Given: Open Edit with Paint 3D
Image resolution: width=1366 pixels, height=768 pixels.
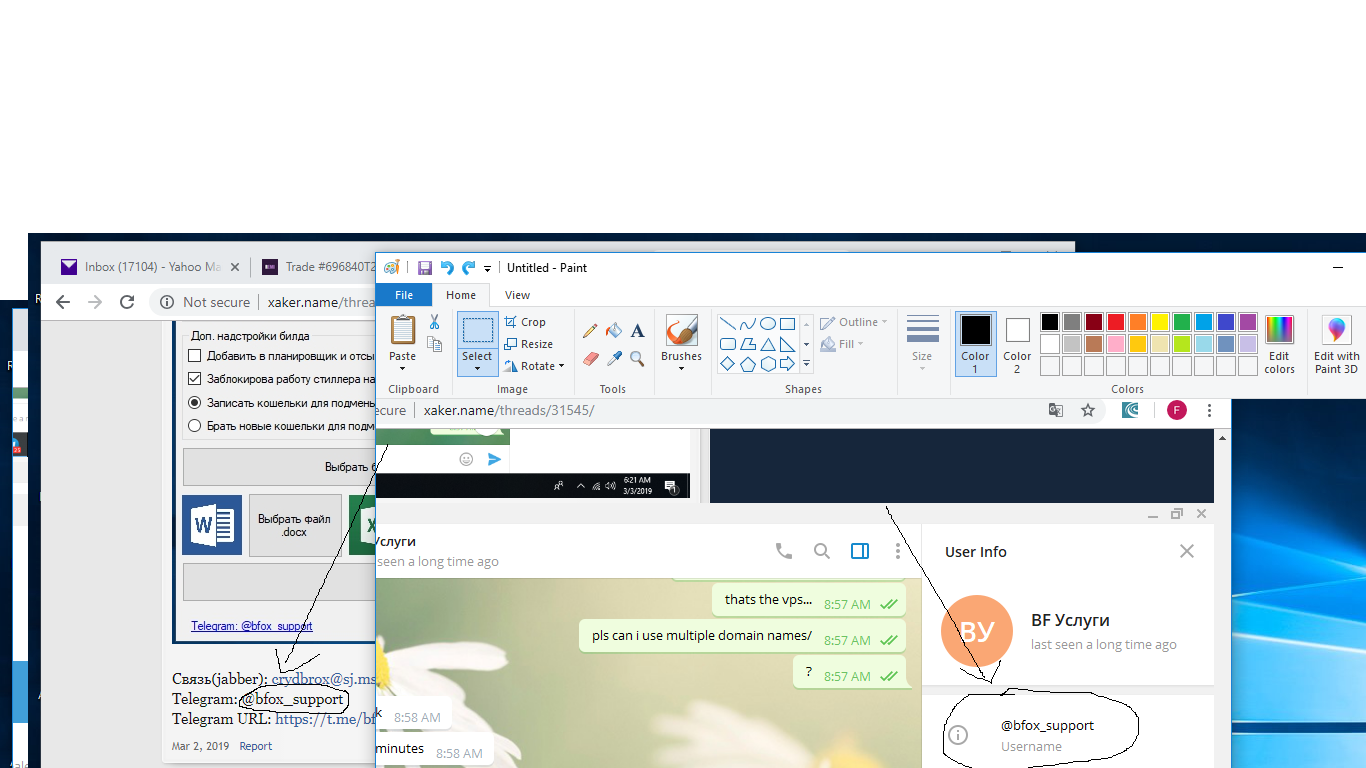Looking at the screenshot, I should tap(1337, 345).
